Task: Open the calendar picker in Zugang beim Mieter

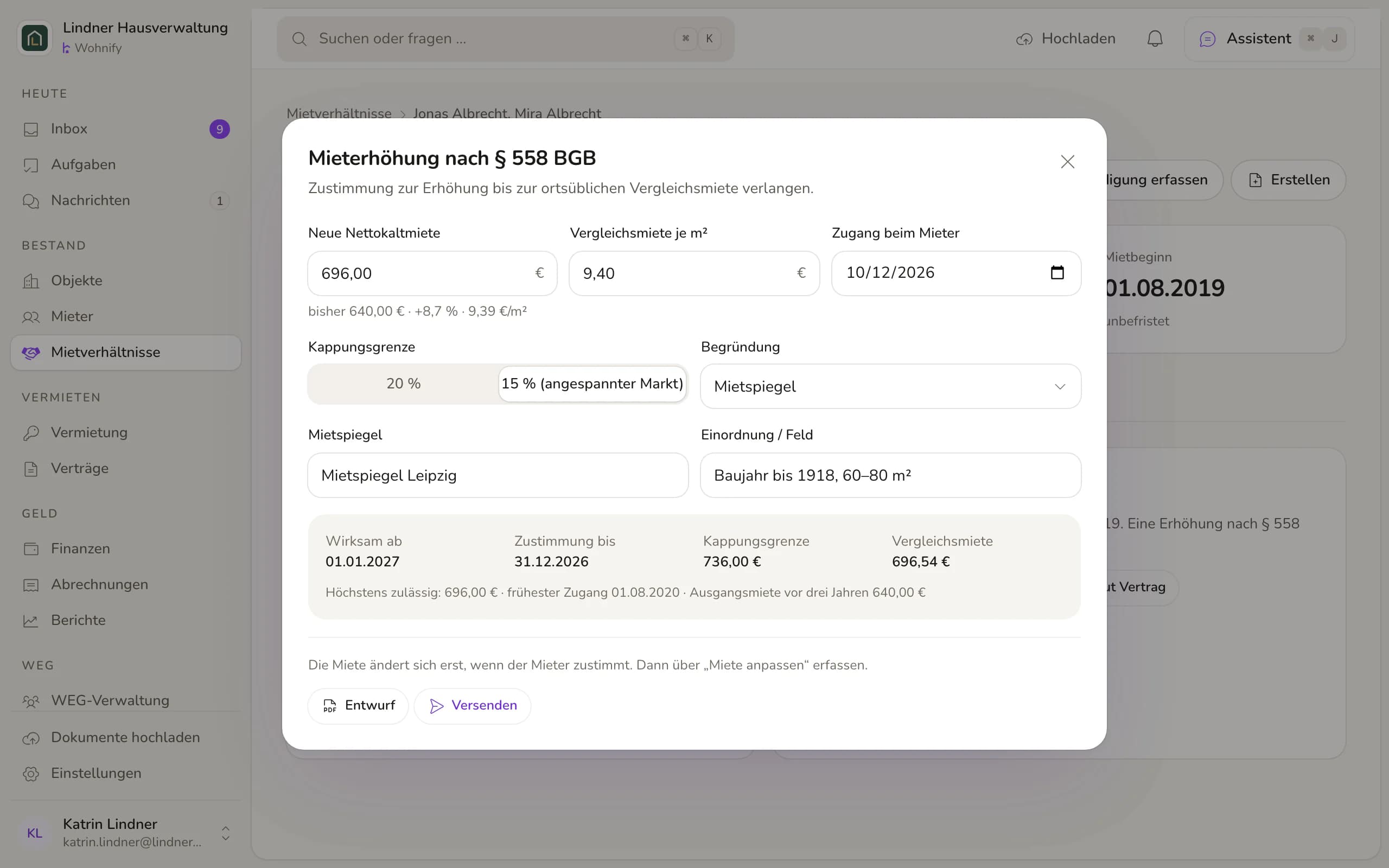Action: coord(1057,273)
